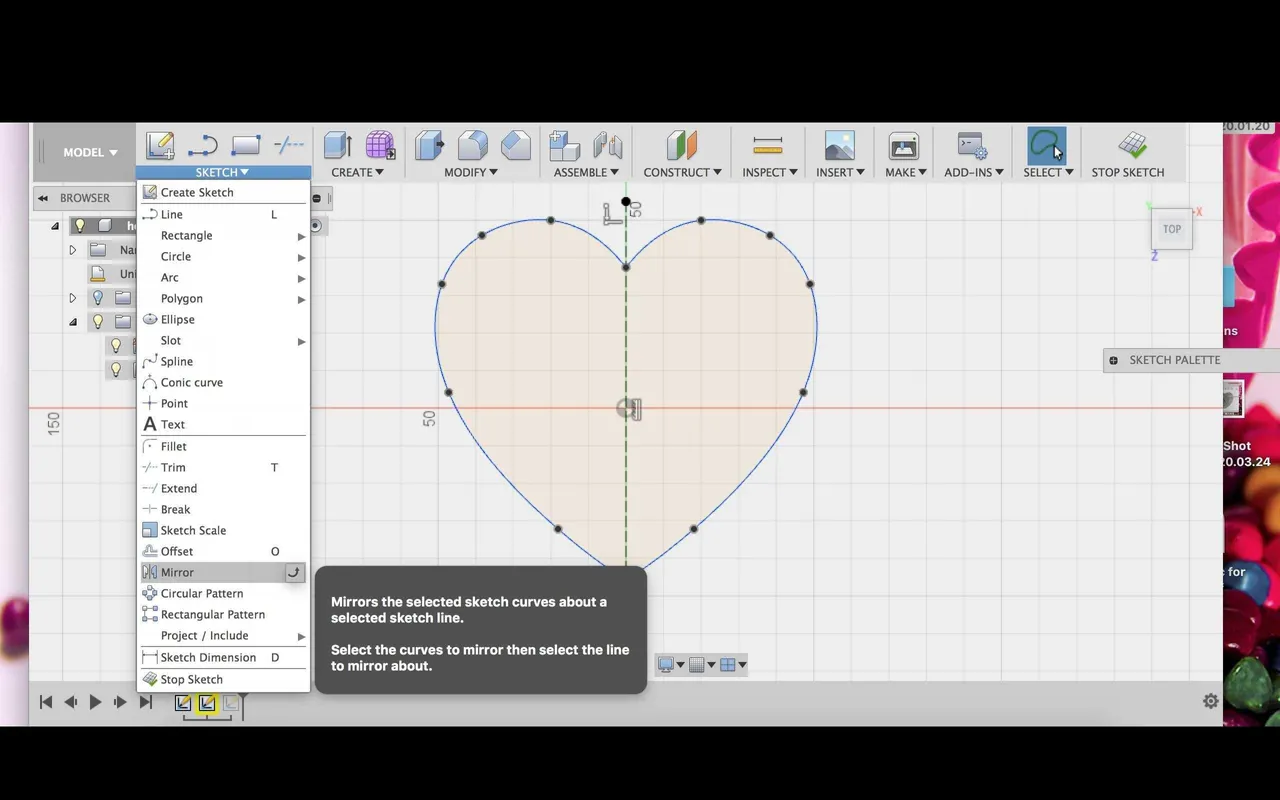Click the Fillet icon in MODIFY group
The image size is (1280, 800).
[x=473, y=146]
